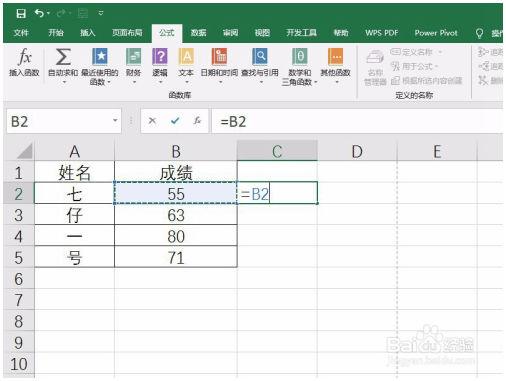Switch to the 视图 ribbon tab

(x=262, y=33)
